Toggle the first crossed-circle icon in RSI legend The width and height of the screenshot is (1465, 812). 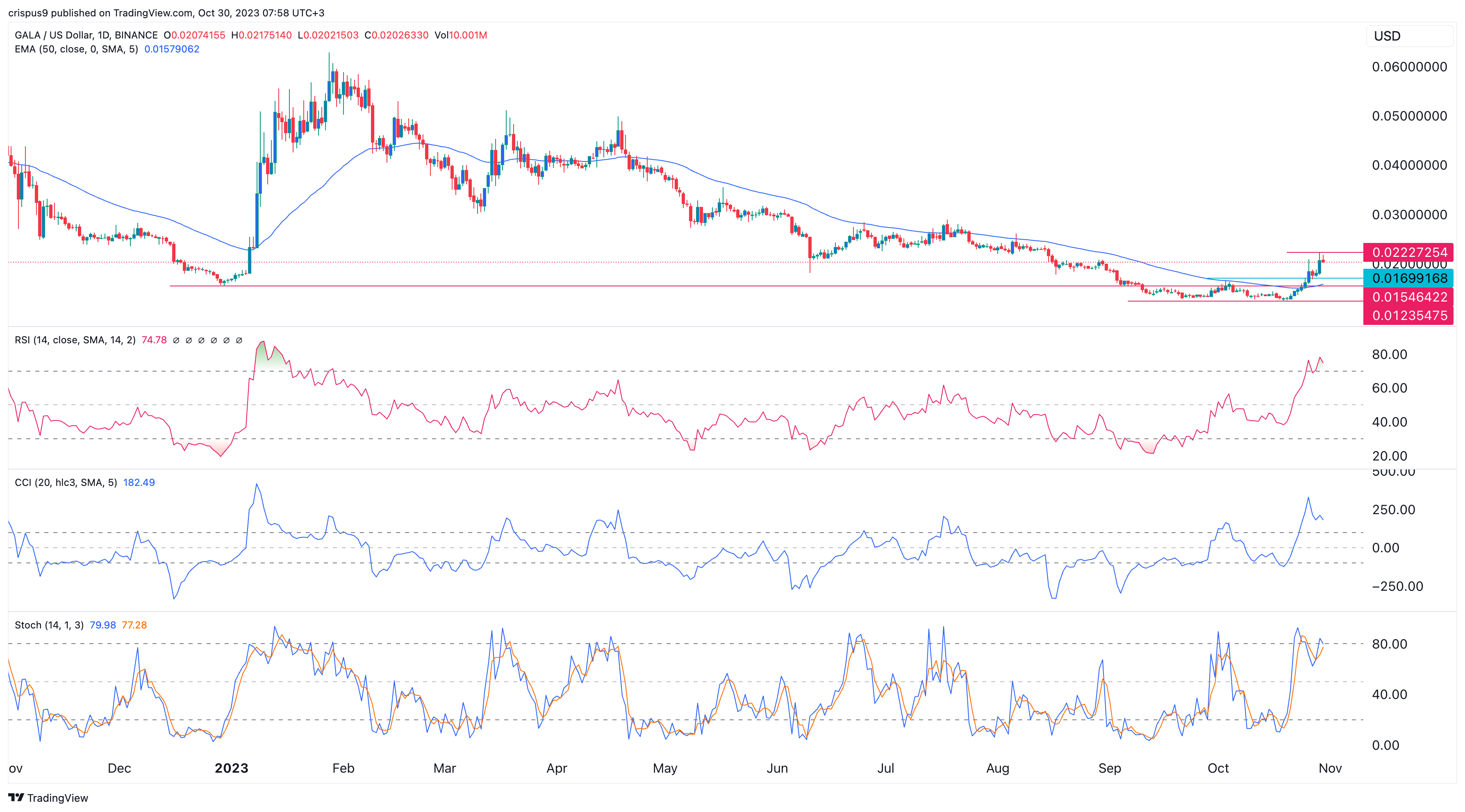(x=177, y=340)
